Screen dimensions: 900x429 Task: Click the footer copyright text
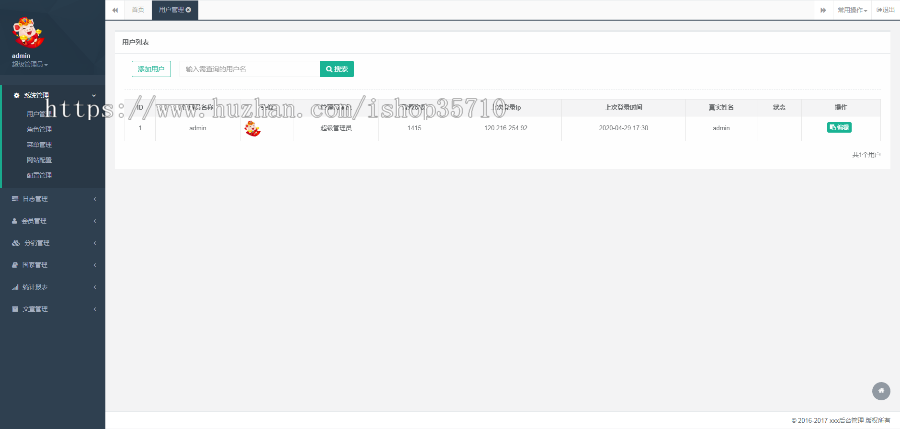coord(841,420)
